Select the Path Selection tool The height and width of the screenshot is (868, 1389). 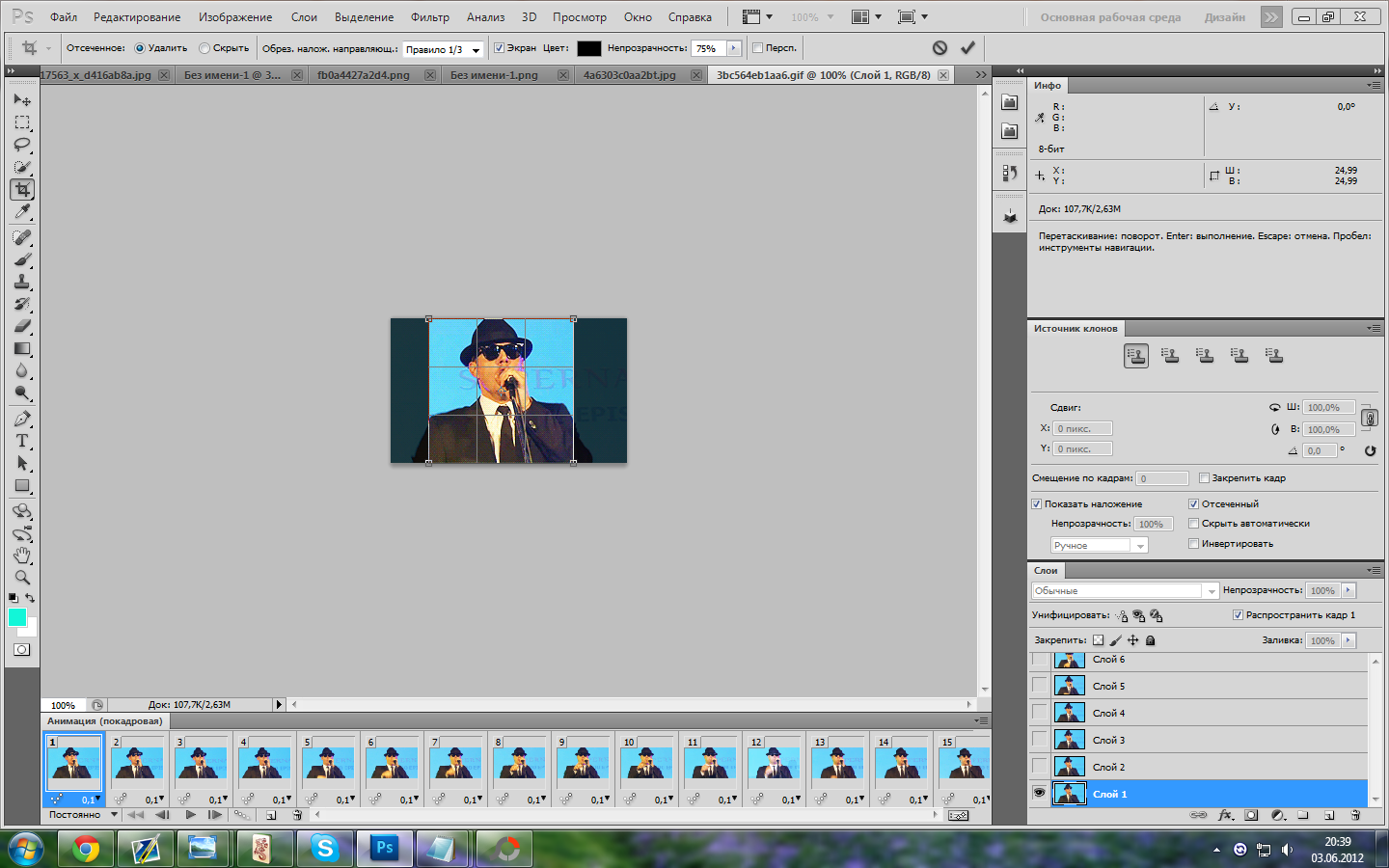point(22,463)
